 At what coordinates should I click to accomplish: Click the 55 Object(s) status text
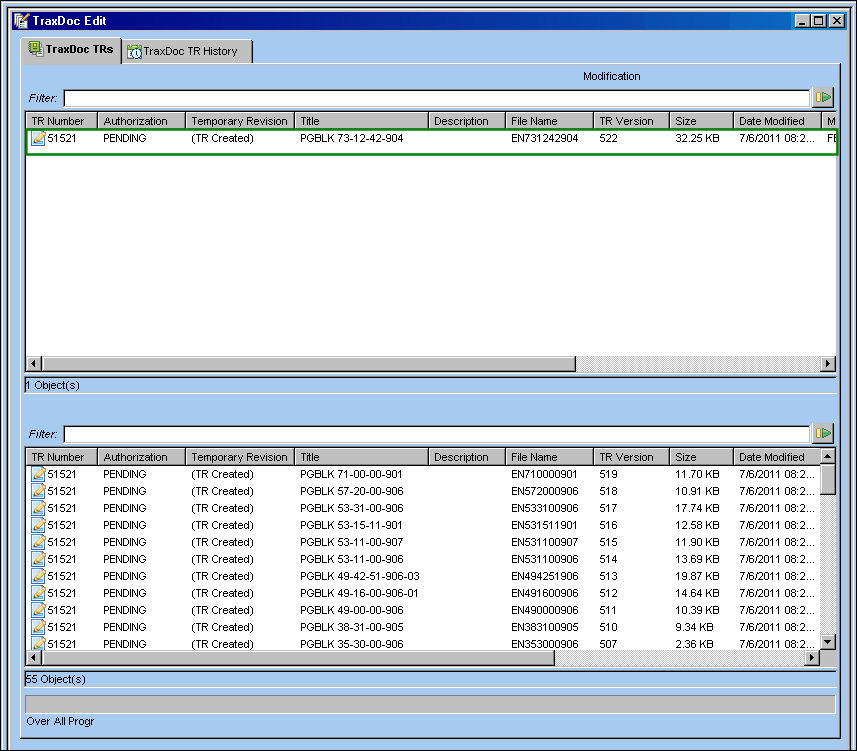click(x=56, y=679)
